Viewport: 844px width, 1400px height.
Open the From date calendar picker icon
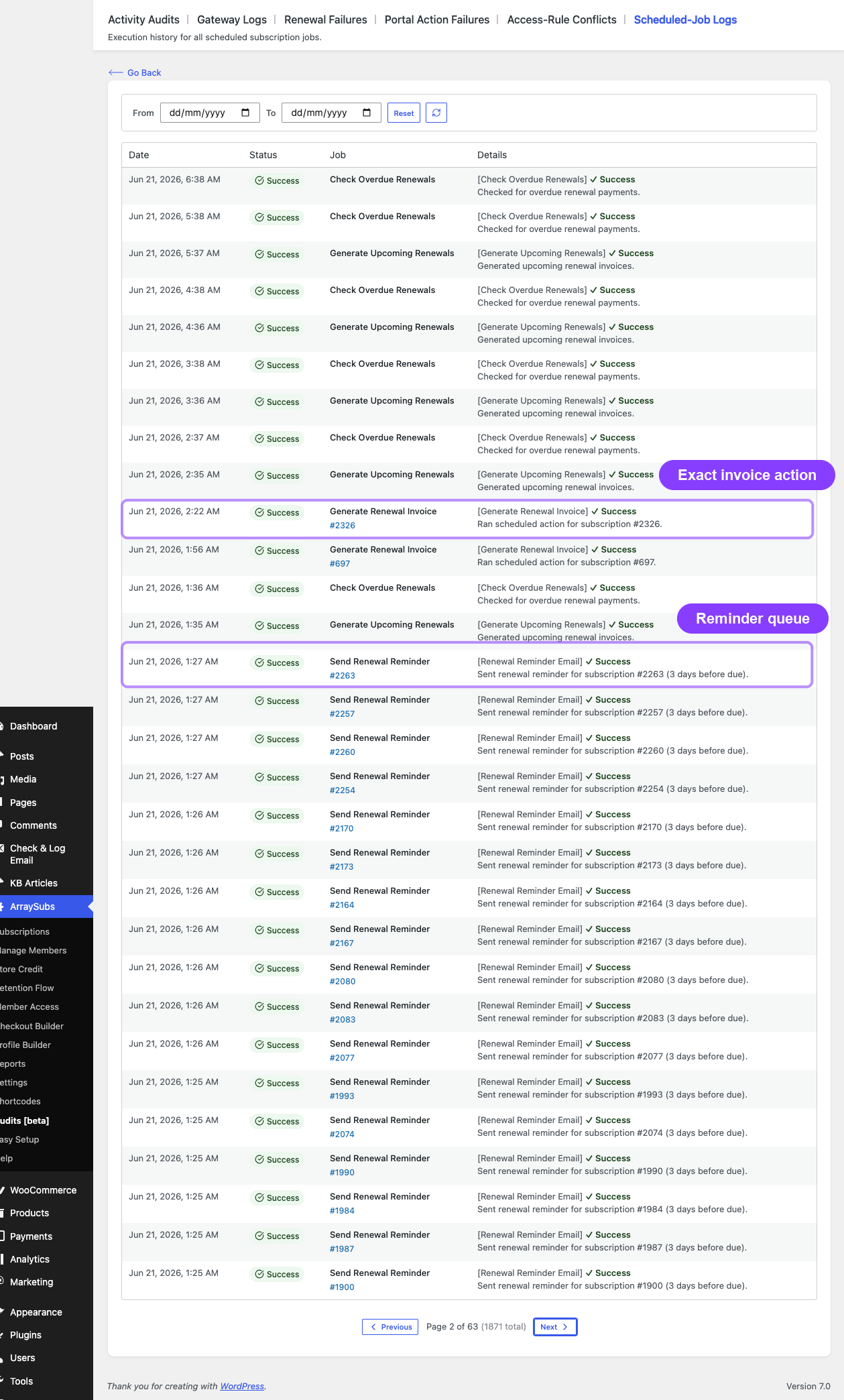[x=245, y=113]
